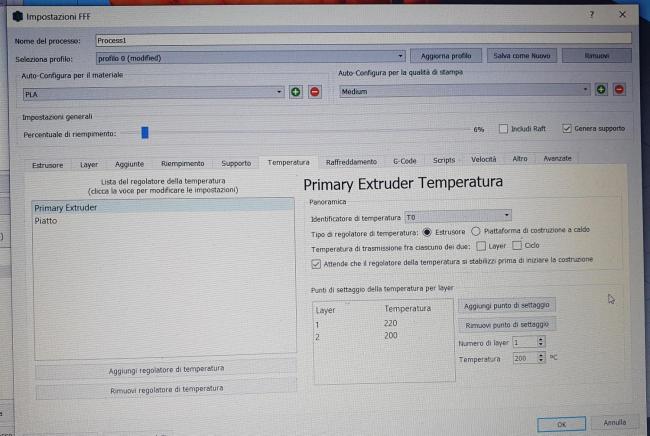Click Aggiungi punto di settaggio button
Image resolution: width=650 pixels, height=436 pixels.
coord(507,305)
